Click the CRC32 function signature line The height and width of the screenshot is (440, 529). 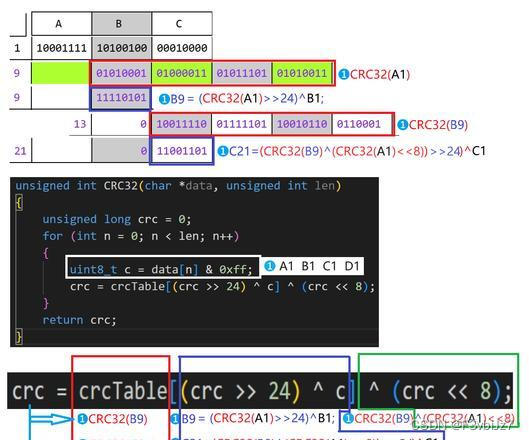point(178,186)
